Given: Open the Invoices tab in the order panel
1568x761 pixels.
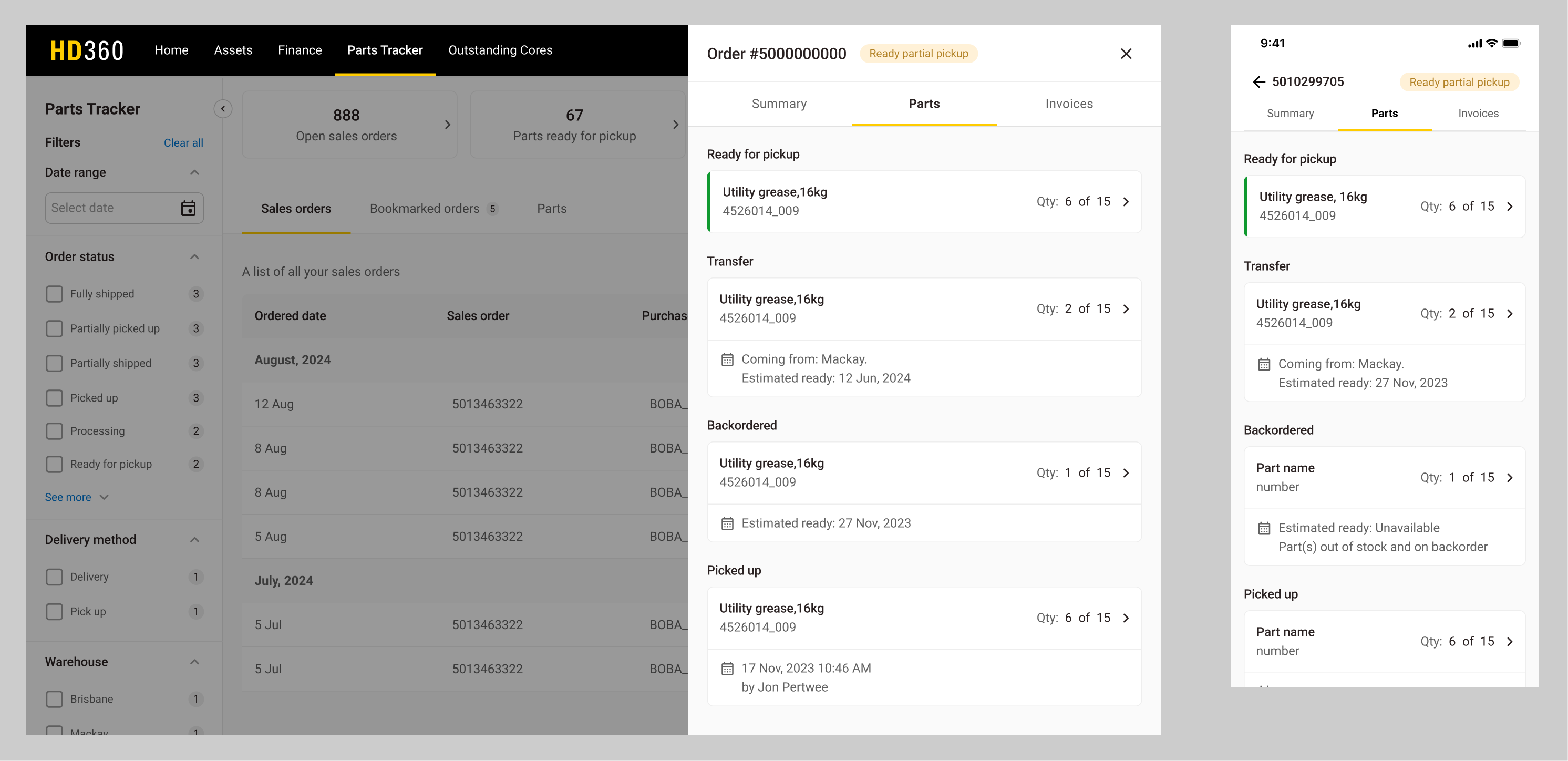Looking at the screenshot, I should (1069, 104).
